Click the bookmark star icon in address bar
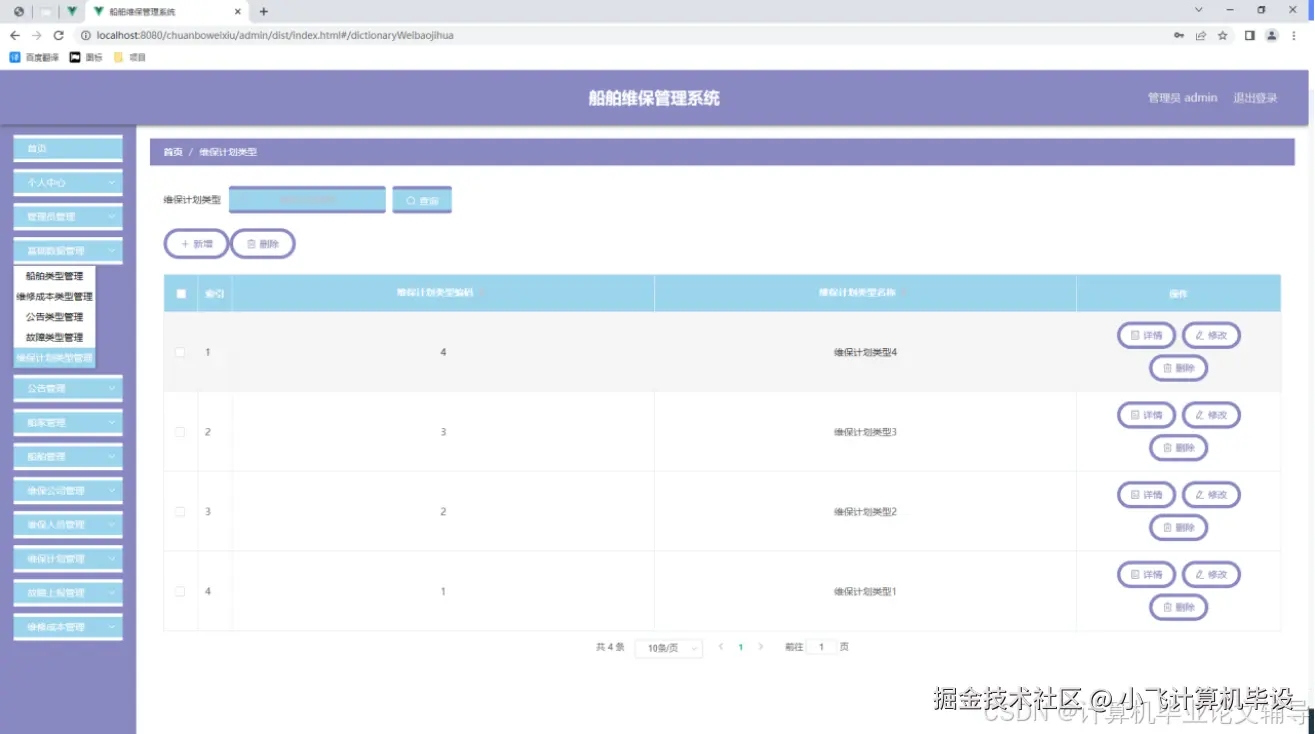1315x734 pixels. (x=1222, y=35)
